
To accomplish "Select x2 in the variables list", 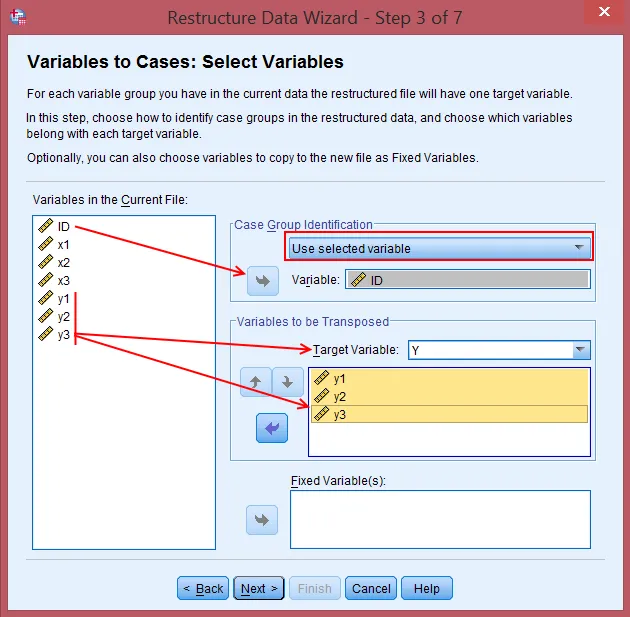I will (x=63, y=263).
